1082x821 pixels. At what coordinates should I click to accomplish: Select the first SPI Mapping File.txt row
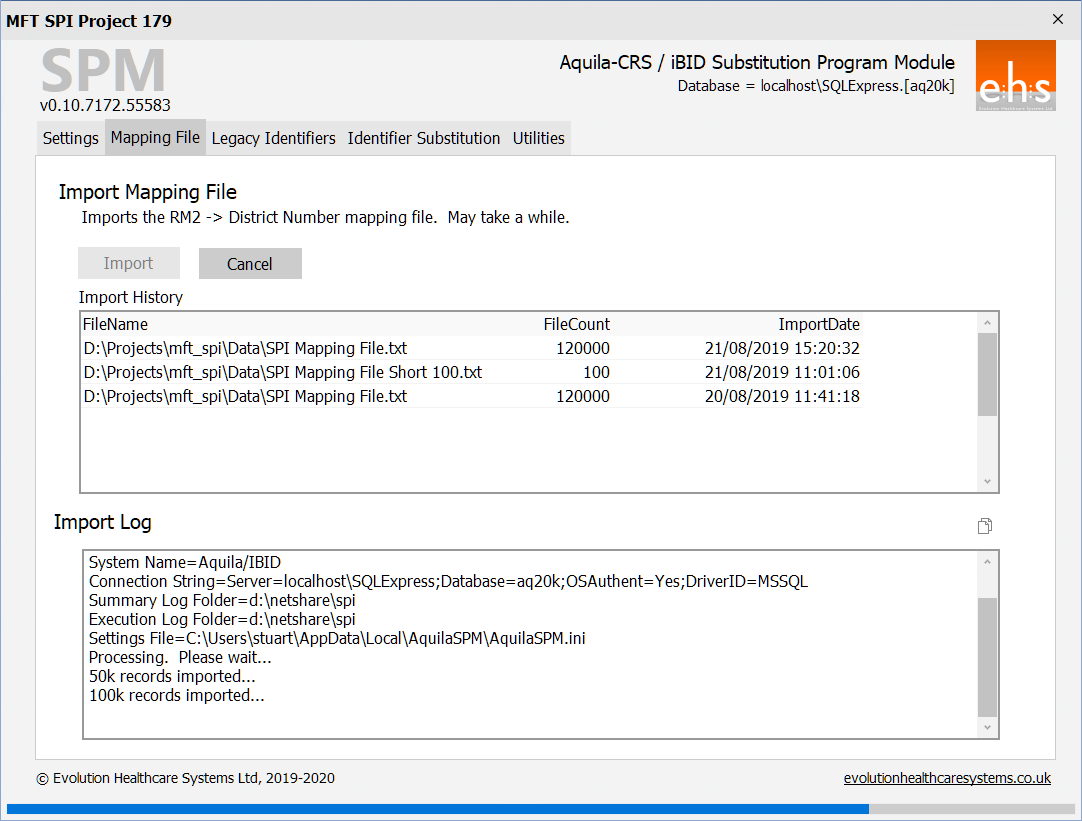(x=245, y=349)
